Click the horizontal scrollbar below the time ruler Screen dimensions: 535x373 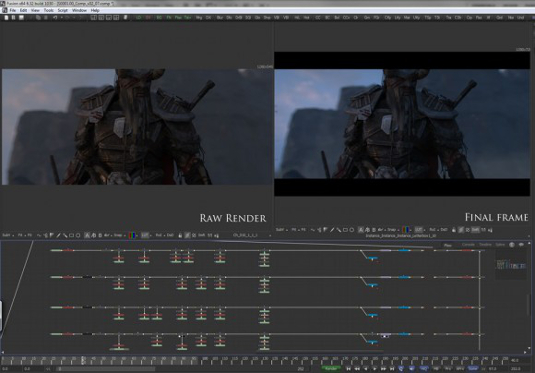coord(107,369)
